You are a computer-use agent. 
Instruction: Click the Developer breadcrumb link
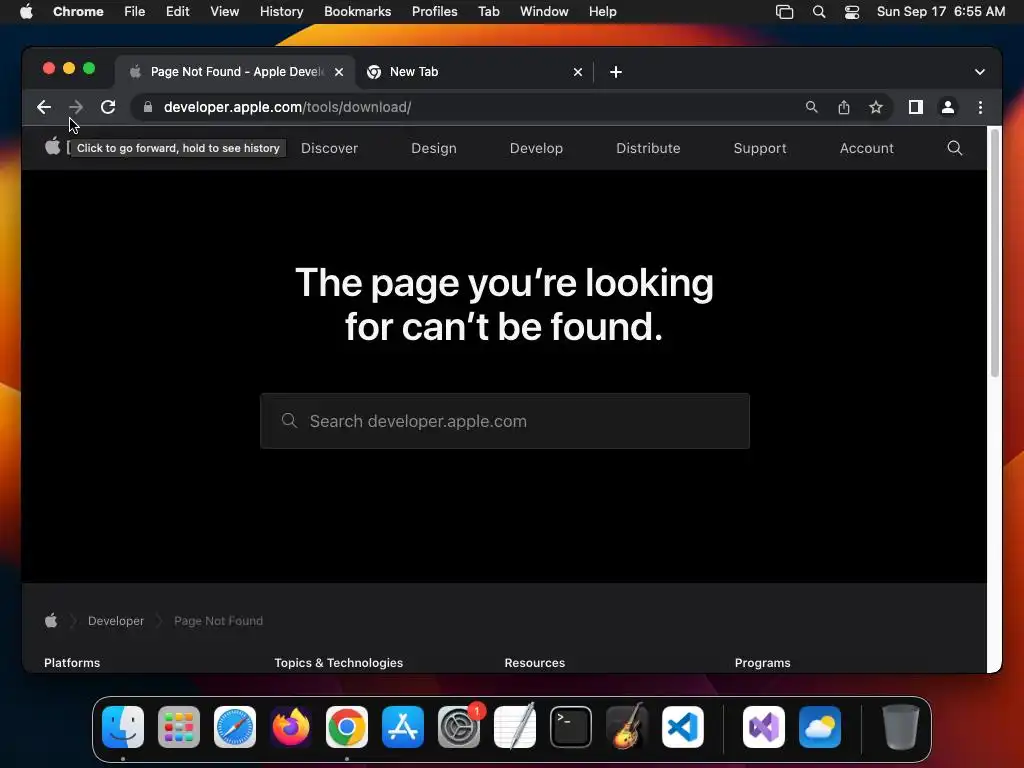(x=116, y=621)
